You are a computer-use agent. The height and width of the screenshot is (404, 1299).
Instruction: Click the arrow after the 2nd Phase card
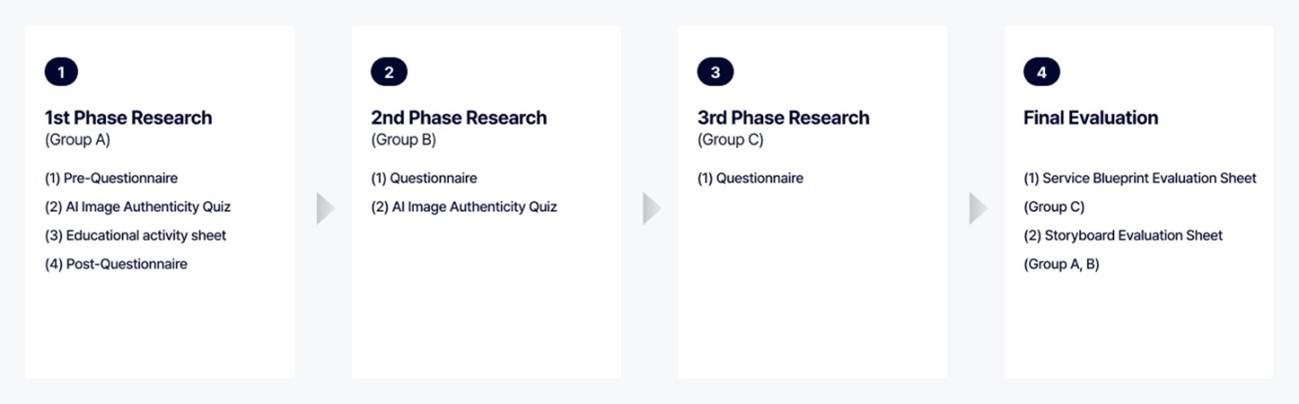[x=651, y=208]
